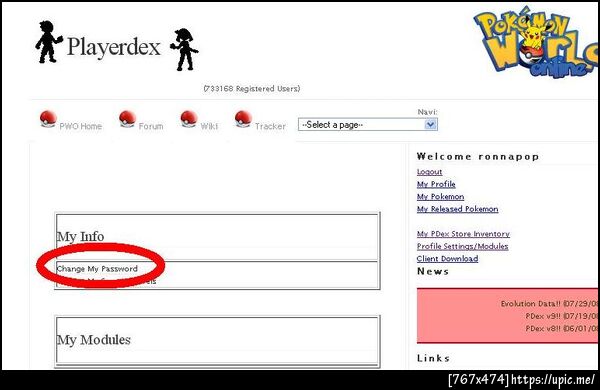Click the Evolution Data news entry

tap(549, 304)
